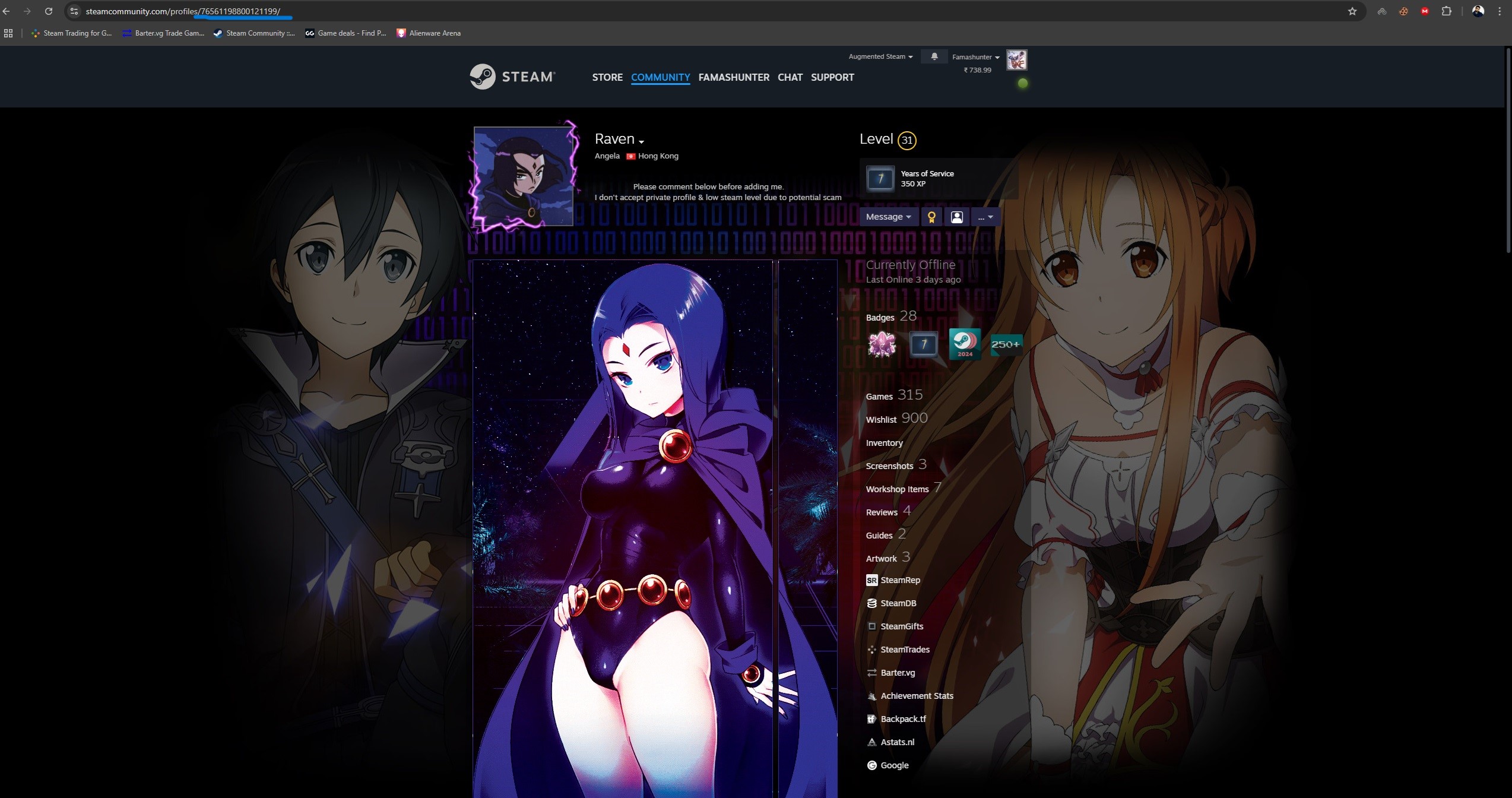Screen dimensions: 1512x798
Task: Open the 250+ games badge
Action: 1006,344
